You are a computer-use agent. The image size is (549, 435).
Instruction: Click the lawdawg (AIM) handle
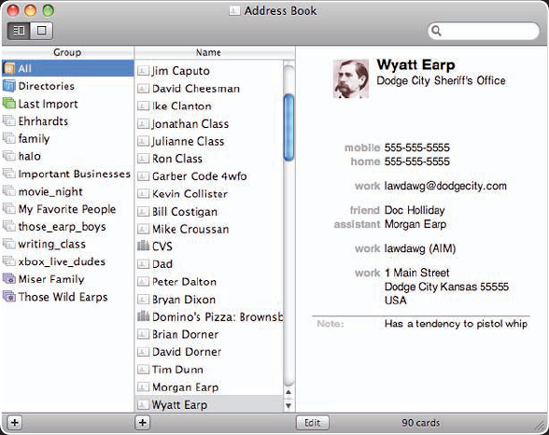(420, 249)
